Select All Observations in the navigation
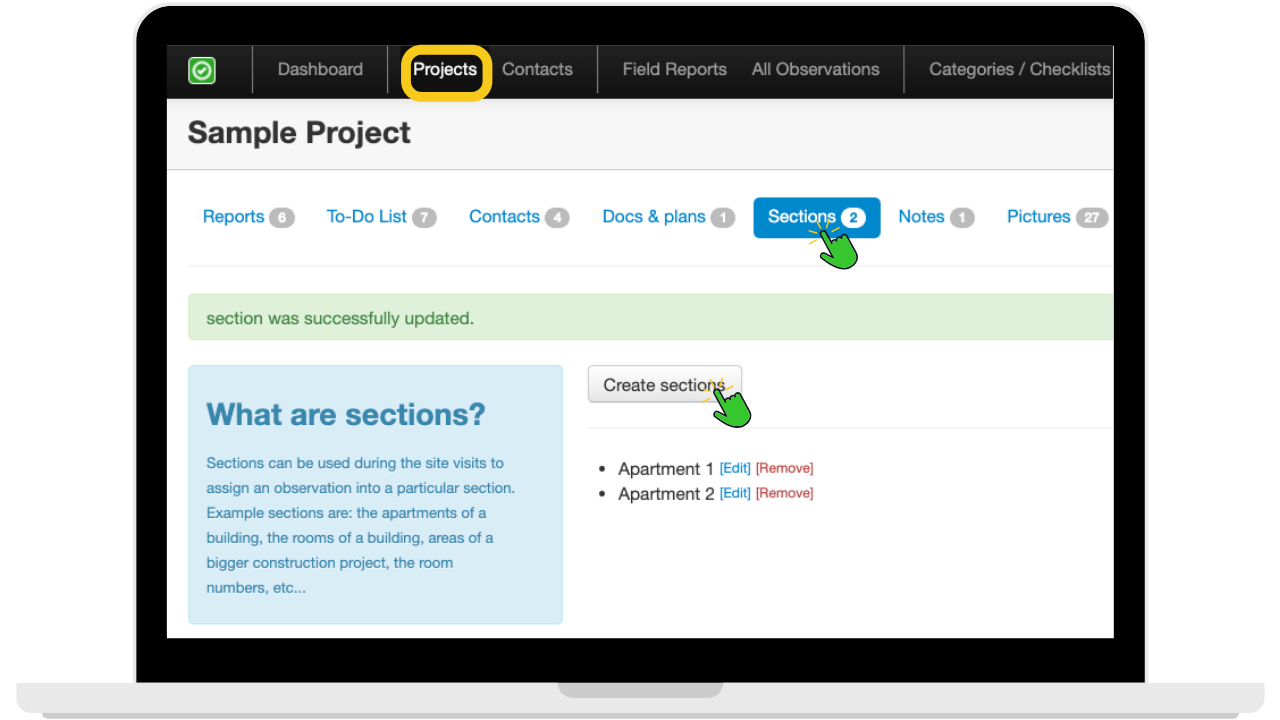The width and height of the screenshot is (1280, 720). point(815,70)
